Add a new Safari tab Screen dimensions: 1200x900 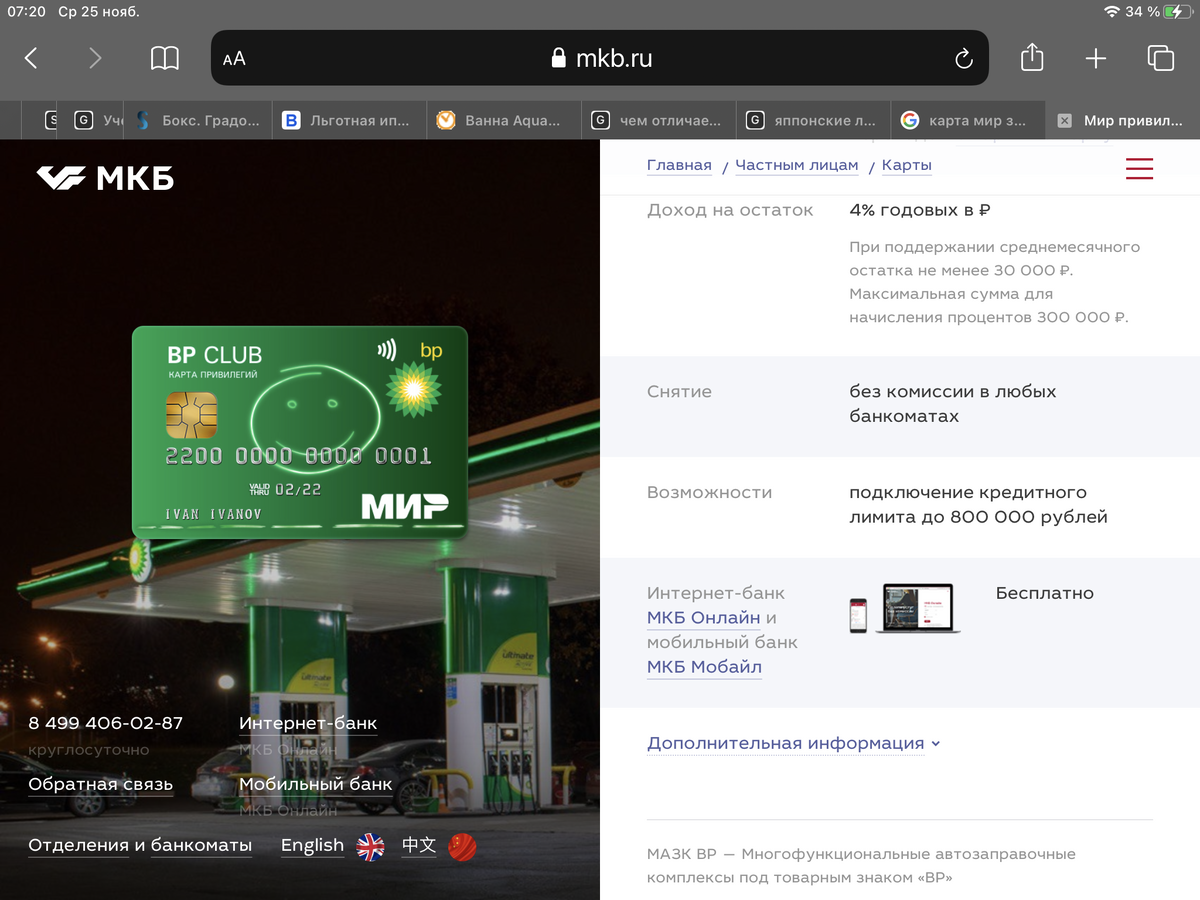point(1096,59)
